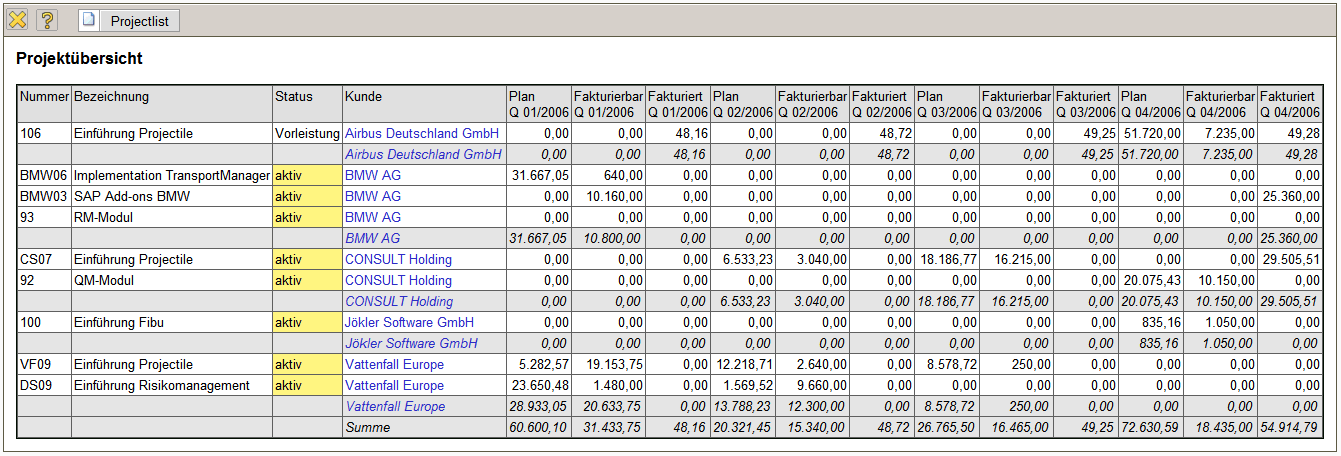This screenshot has width=1341, height=456.
Task: Click Plan Q 04/2006 column header
Action: click(x=1151, y=105)
